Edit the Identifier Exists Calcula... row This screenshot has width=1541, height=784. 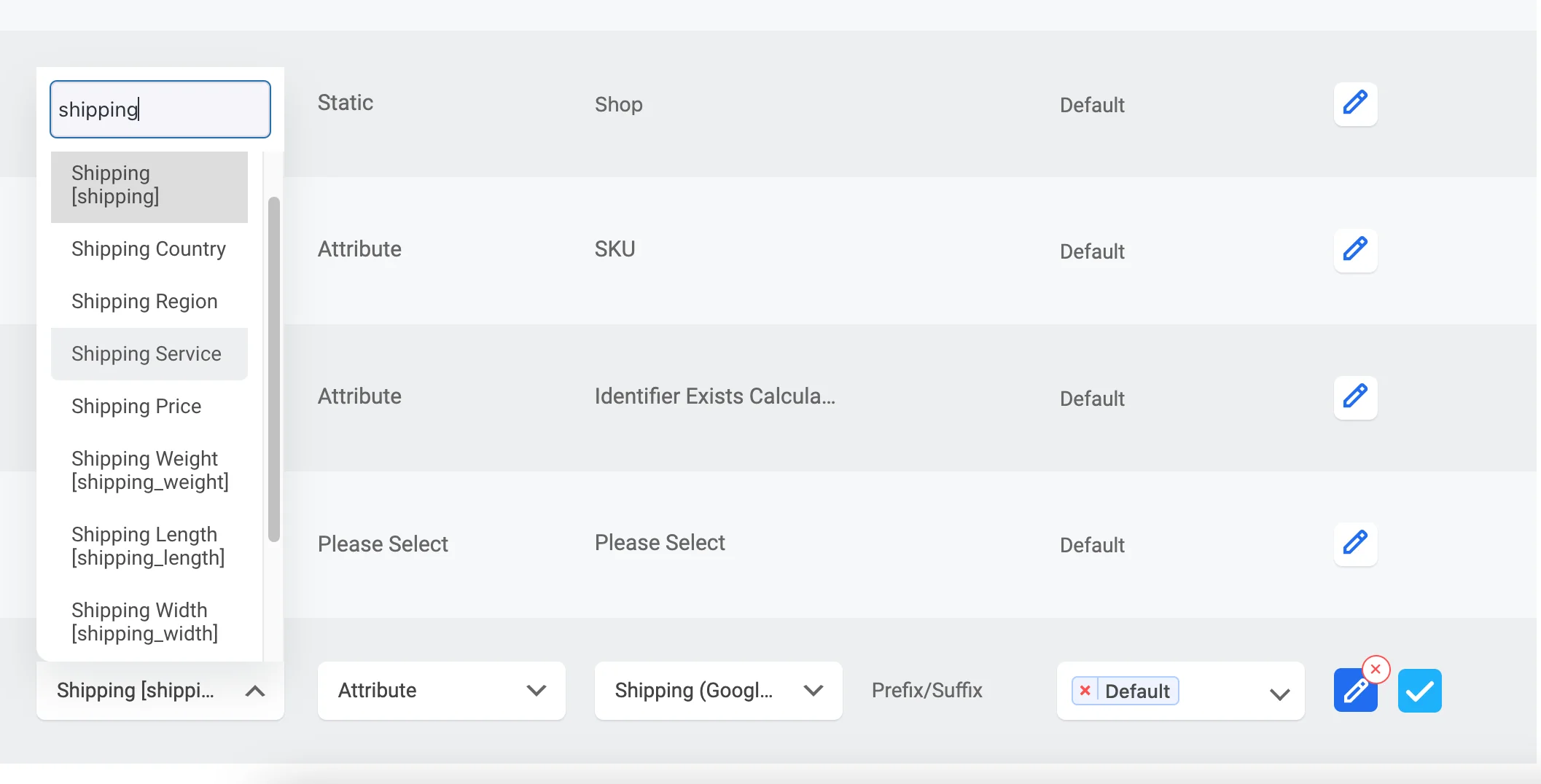coord(1355,398)
